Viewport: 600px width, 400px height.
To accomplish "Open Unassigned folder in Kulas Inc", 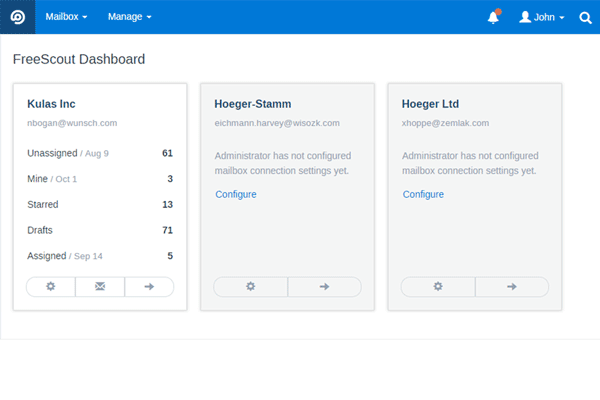I will coord(100,153).
